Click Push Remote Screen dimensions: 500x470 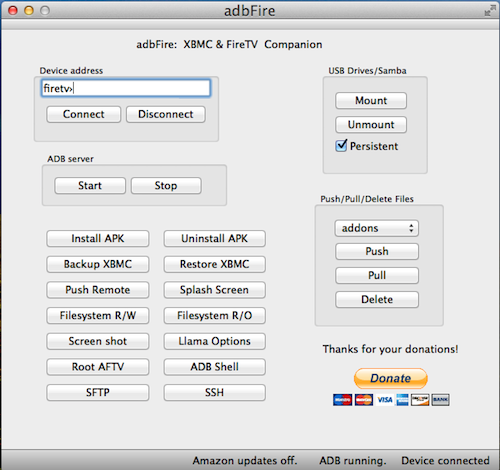(98, 290)
